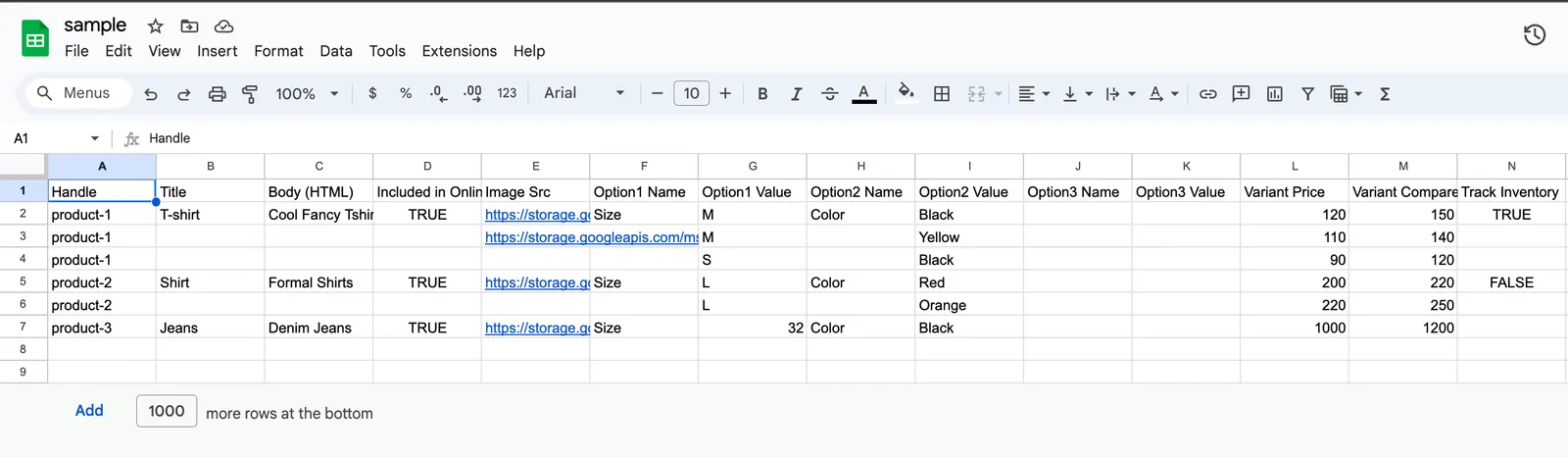Click the merge cells icon
Image resolution: width=1568 pixels, height=457 pixels.
[976, 94]
